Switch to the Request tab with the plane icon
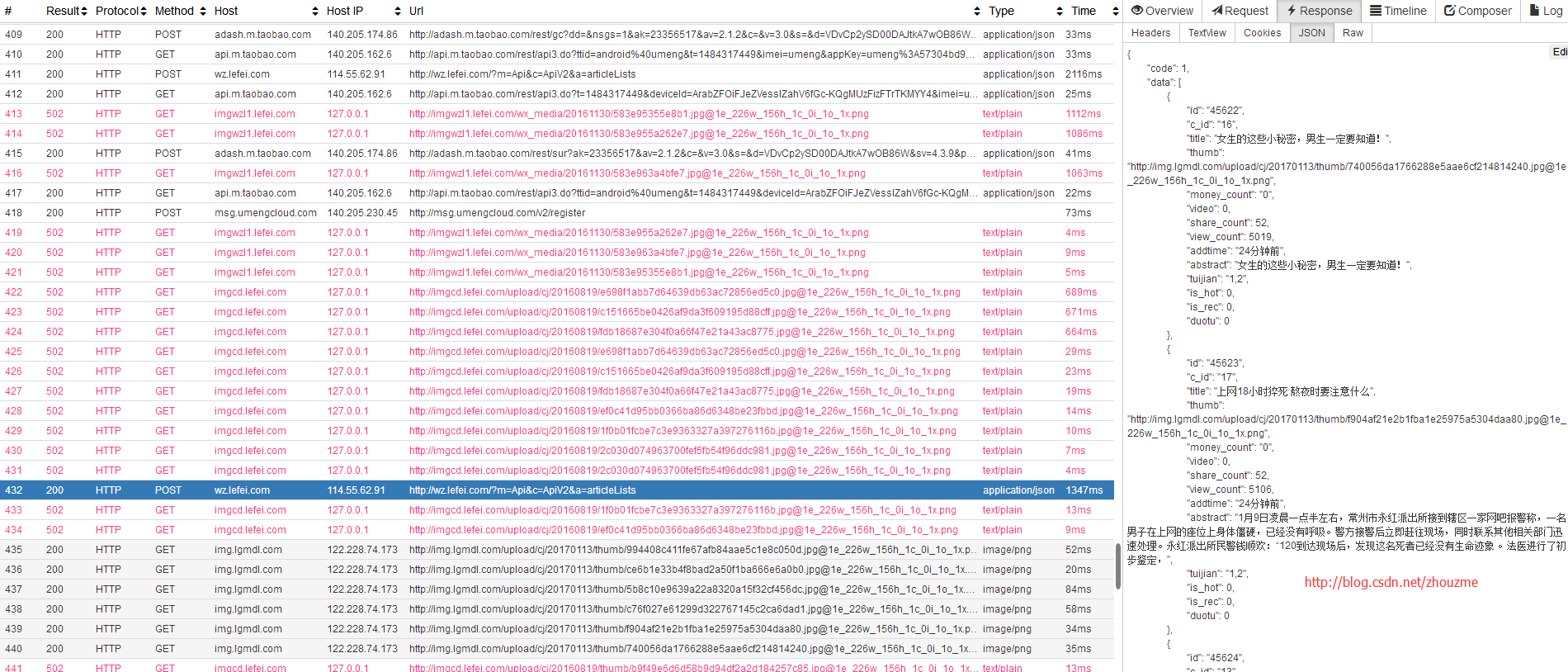The height and width of the screenshot is (672, 1568). pos(1240,11)
